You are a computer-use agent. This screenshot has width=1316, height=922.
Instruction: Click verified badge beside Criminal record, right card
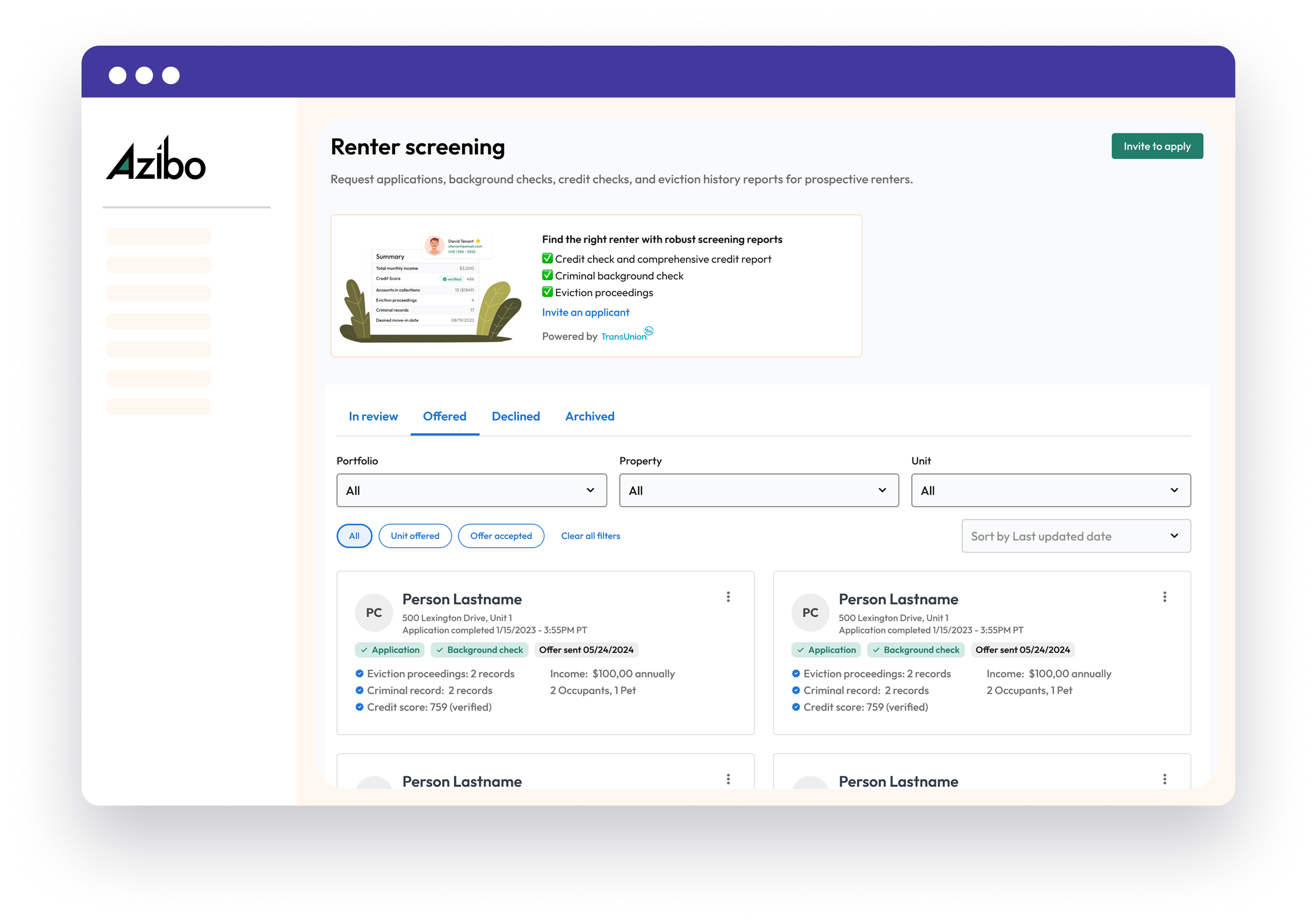(x=796, y=690)
